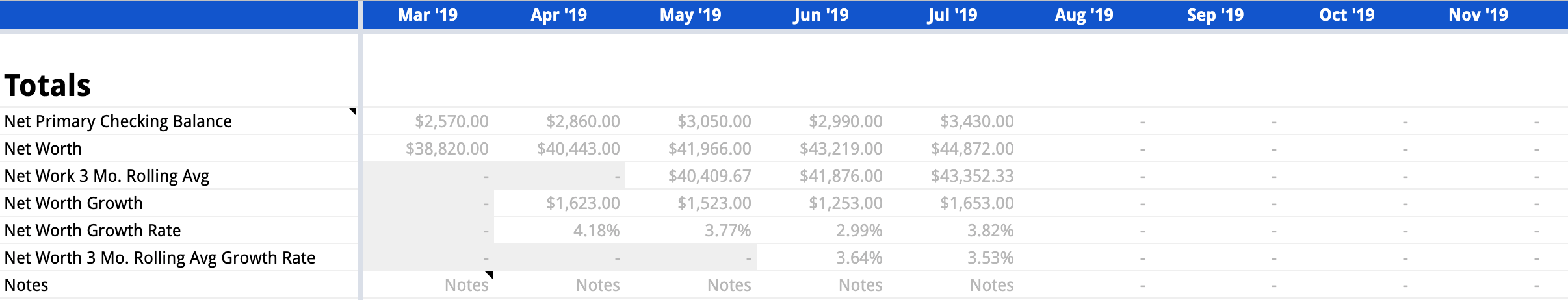Select the Net Worth row label
Image resolution: width=1568 pixels, height=300 pixels.
(43, 149)
